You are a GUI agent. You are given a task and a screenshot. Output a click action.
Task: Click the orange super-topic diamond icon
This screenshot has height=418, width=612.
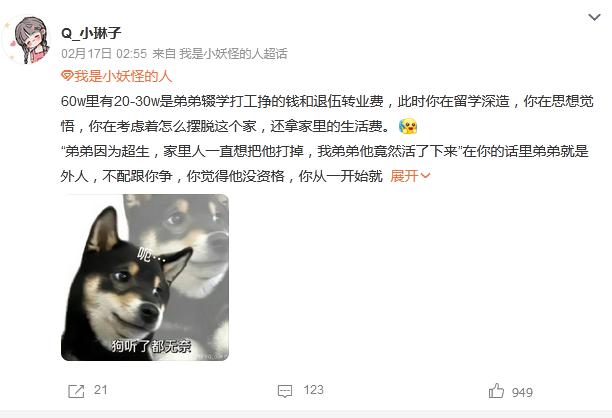[67, 76]
